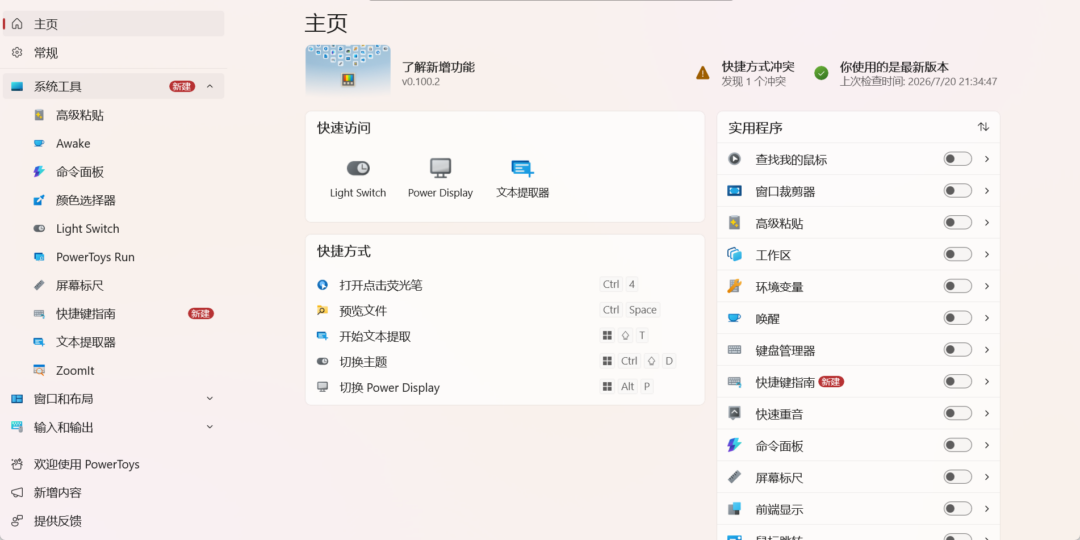
Task: Click the 前端显示 icon in the utilities list
Action: 734,509
